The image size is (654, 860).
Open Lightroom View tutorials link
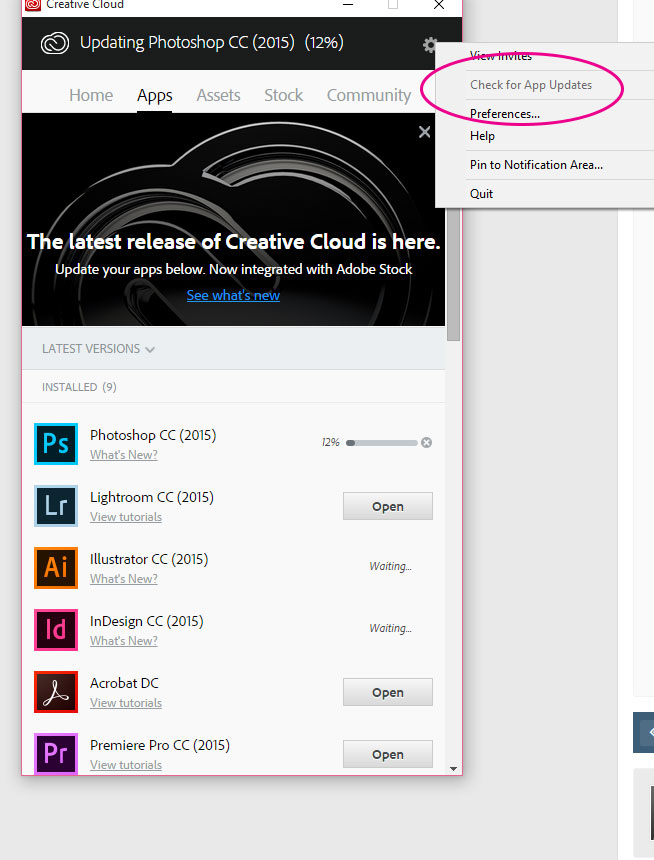pyautogui.click(x=126, y=517)
